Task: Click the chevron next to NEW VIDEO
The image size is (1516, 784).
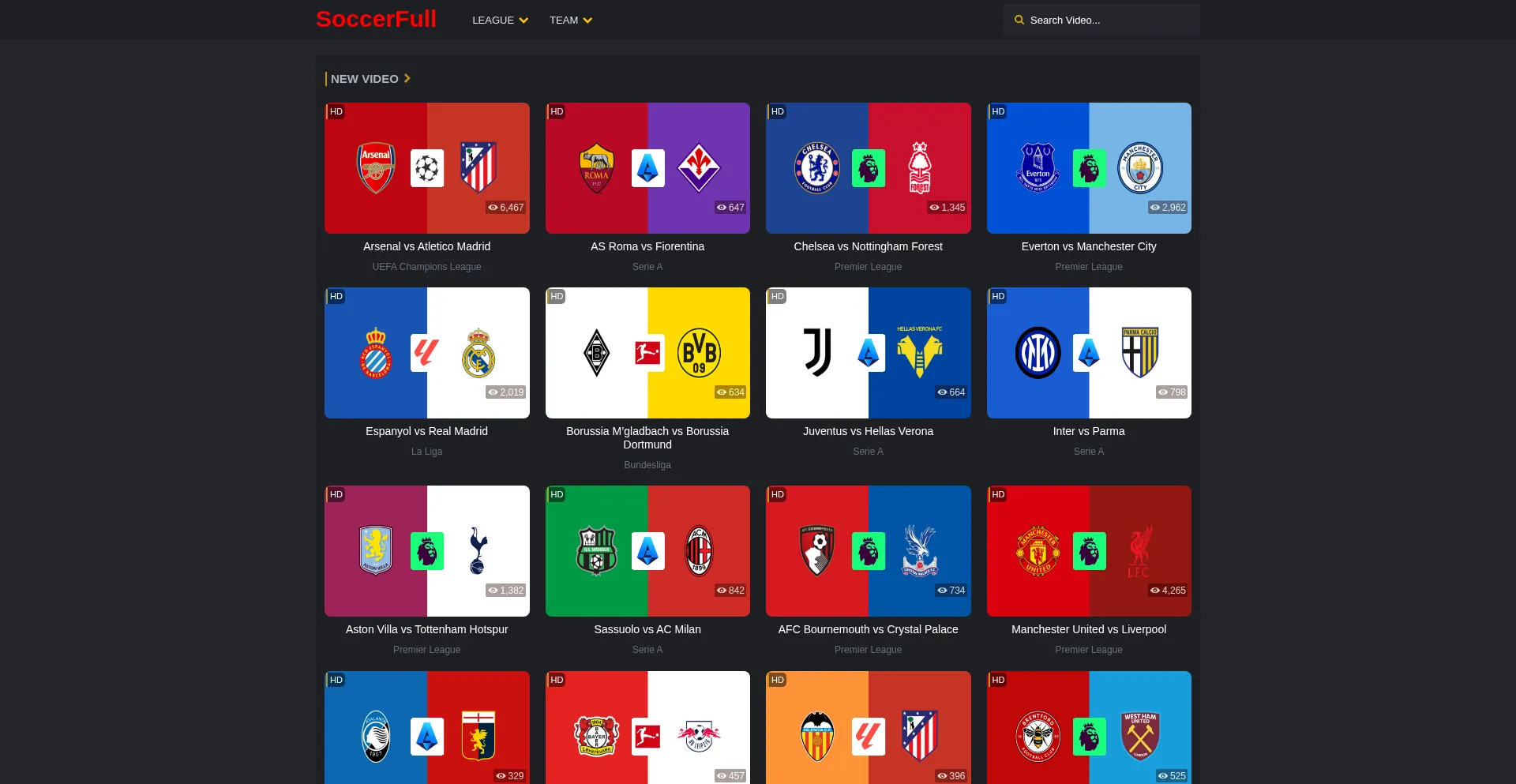Action: tap(407, 78)
